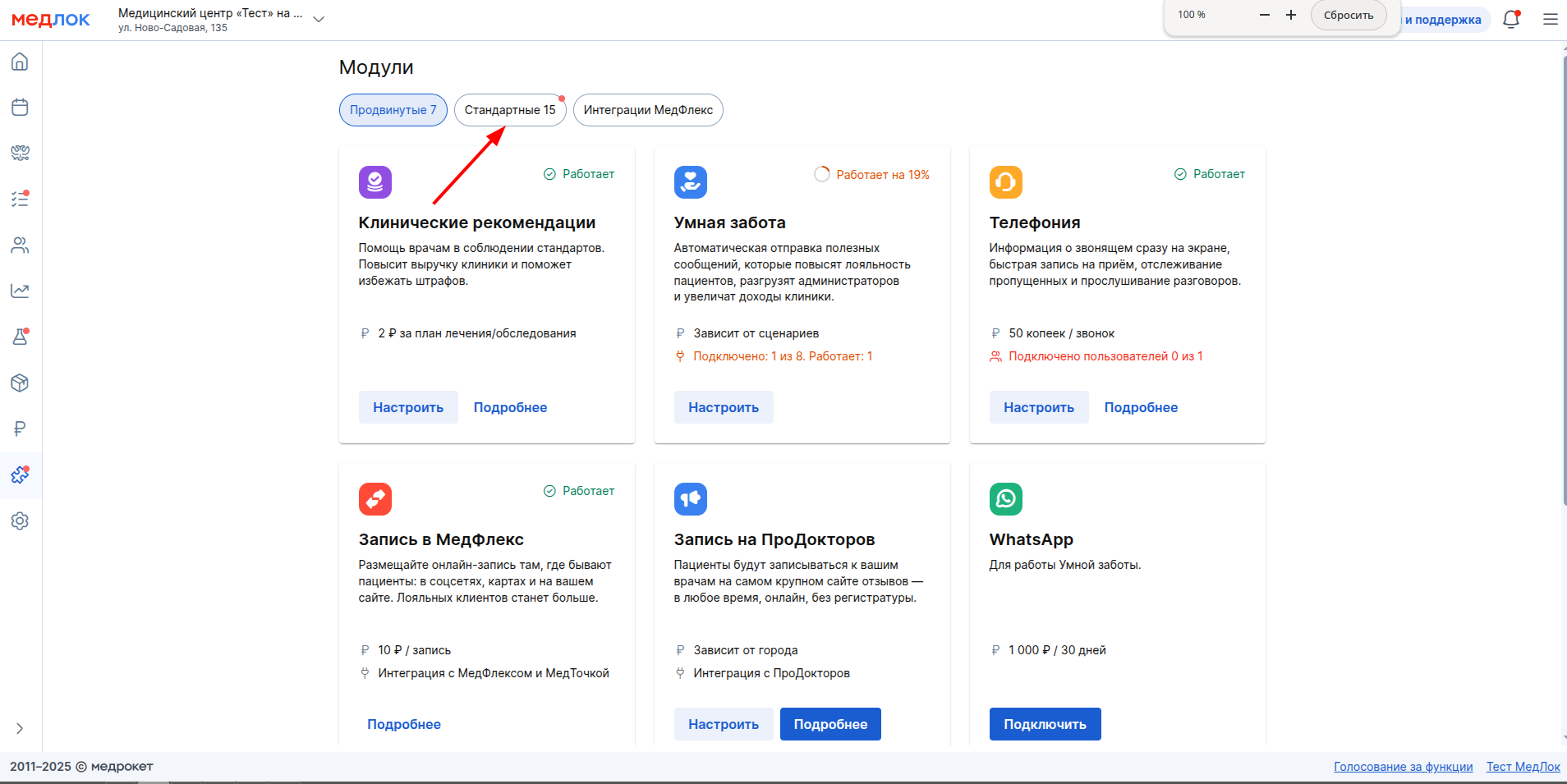Click the 100 % zoom value
This screenshot has height=784, width=1567.
(x=1192, y=15)
